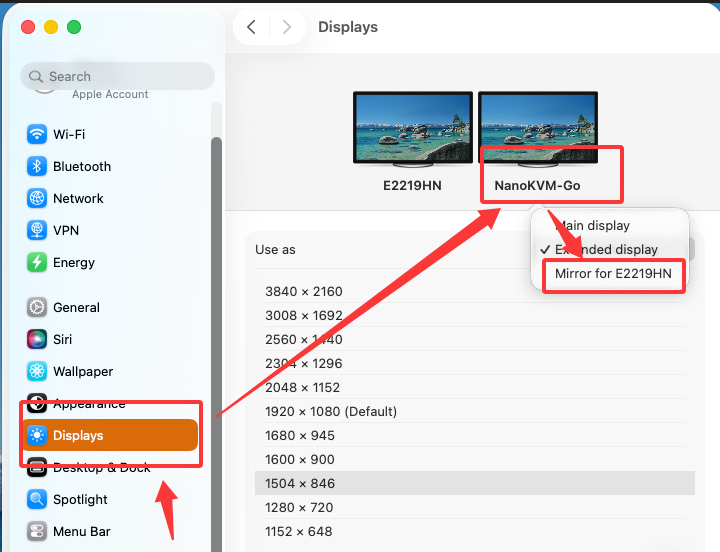Open Wi-Fi settings icon
Screen dimensions: 720x552
click(x=37, y=135)
